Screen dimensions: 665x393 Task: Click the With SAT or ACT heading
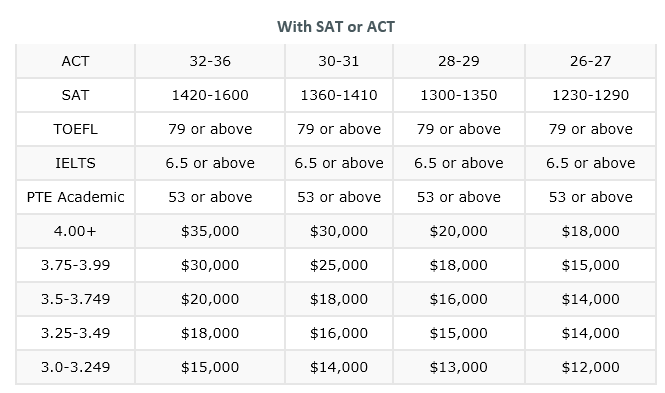coord(335,27)
